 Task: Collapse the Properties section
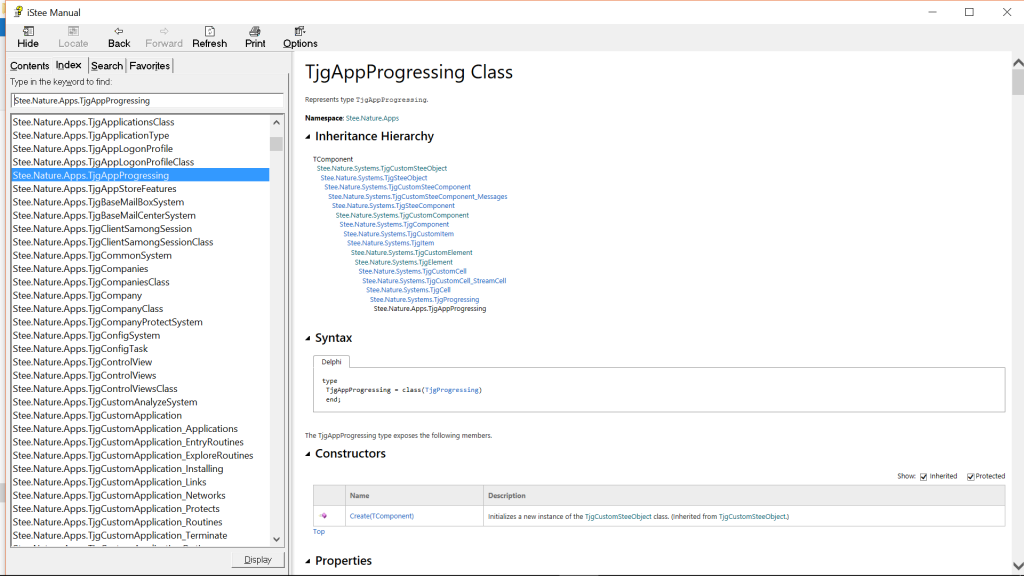pyautogui.click(x=308, y=561)
